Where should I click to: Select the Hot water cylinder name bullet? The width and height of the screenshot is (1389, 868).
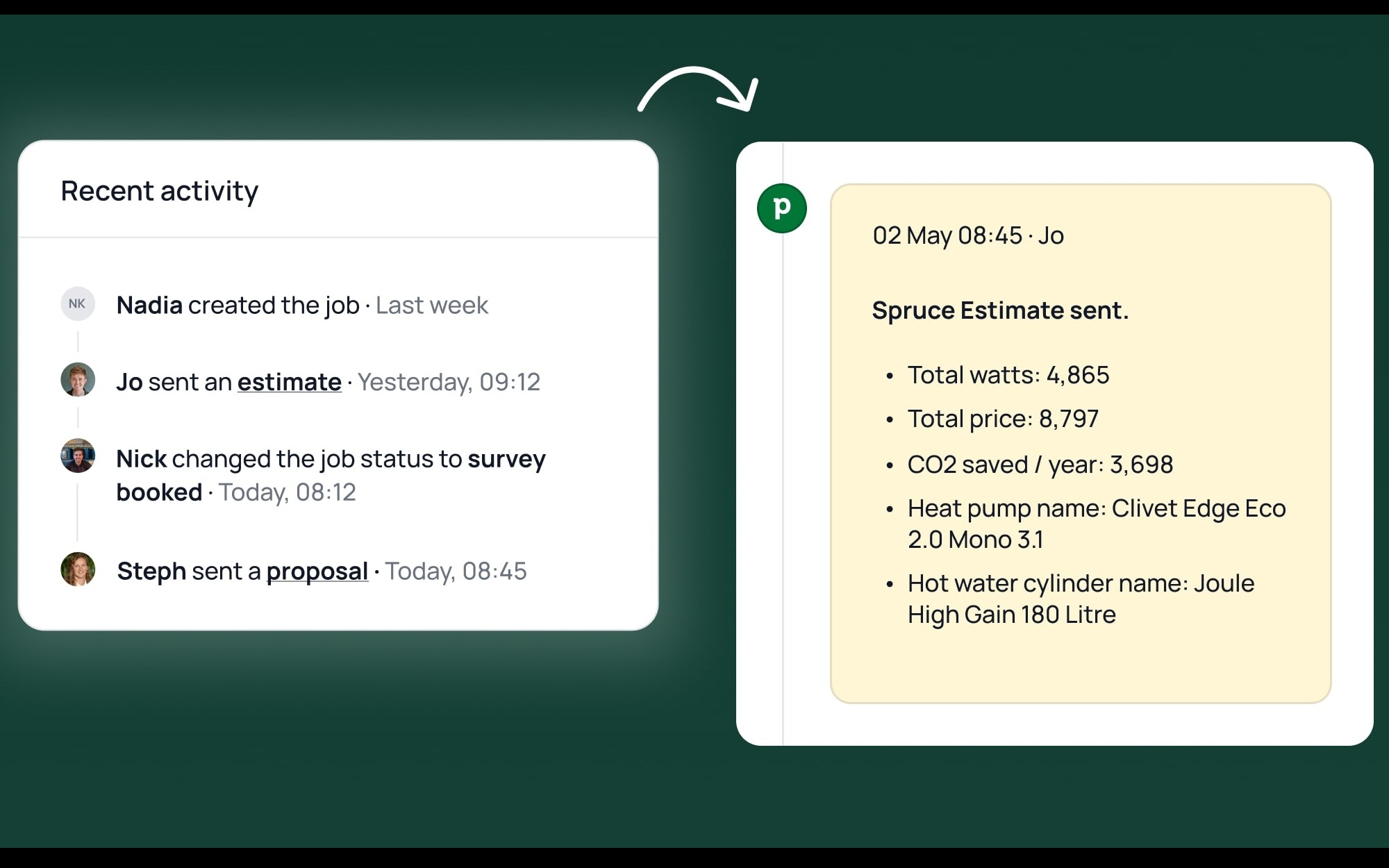[x=1081, y=599]
